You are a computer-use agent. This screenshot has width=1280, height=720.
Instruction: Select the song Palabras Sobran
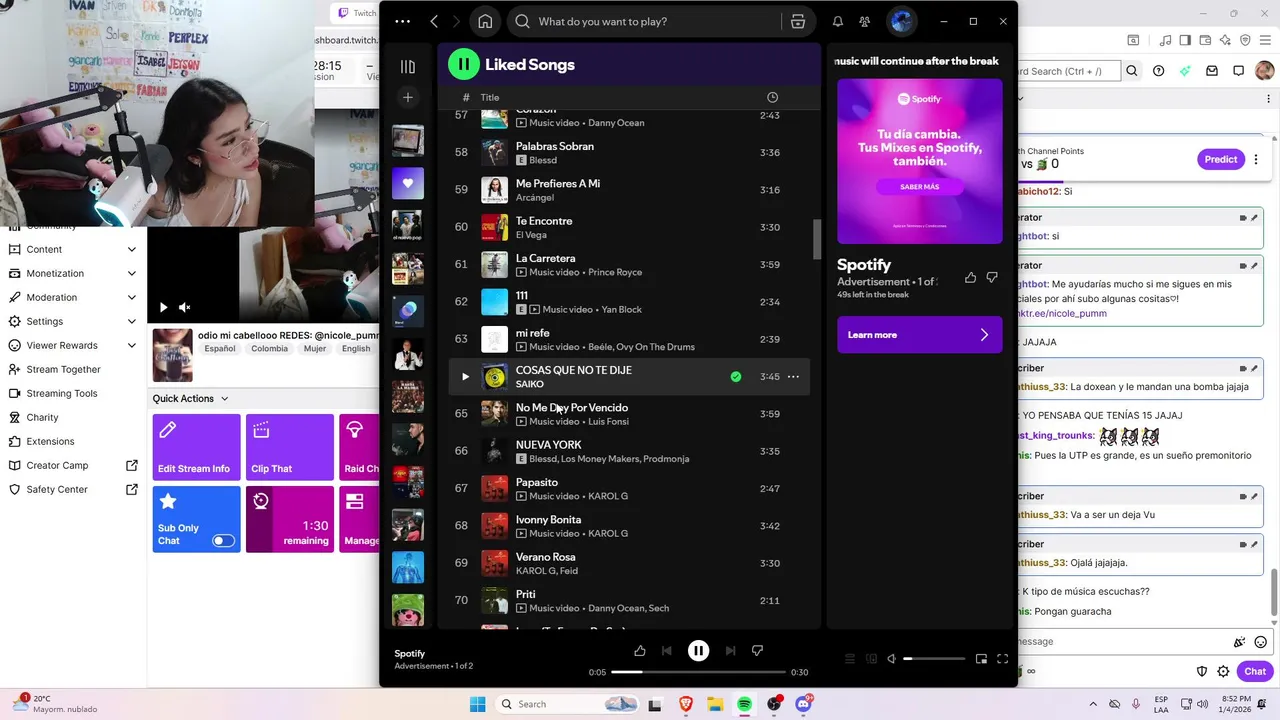coord(555,146)
